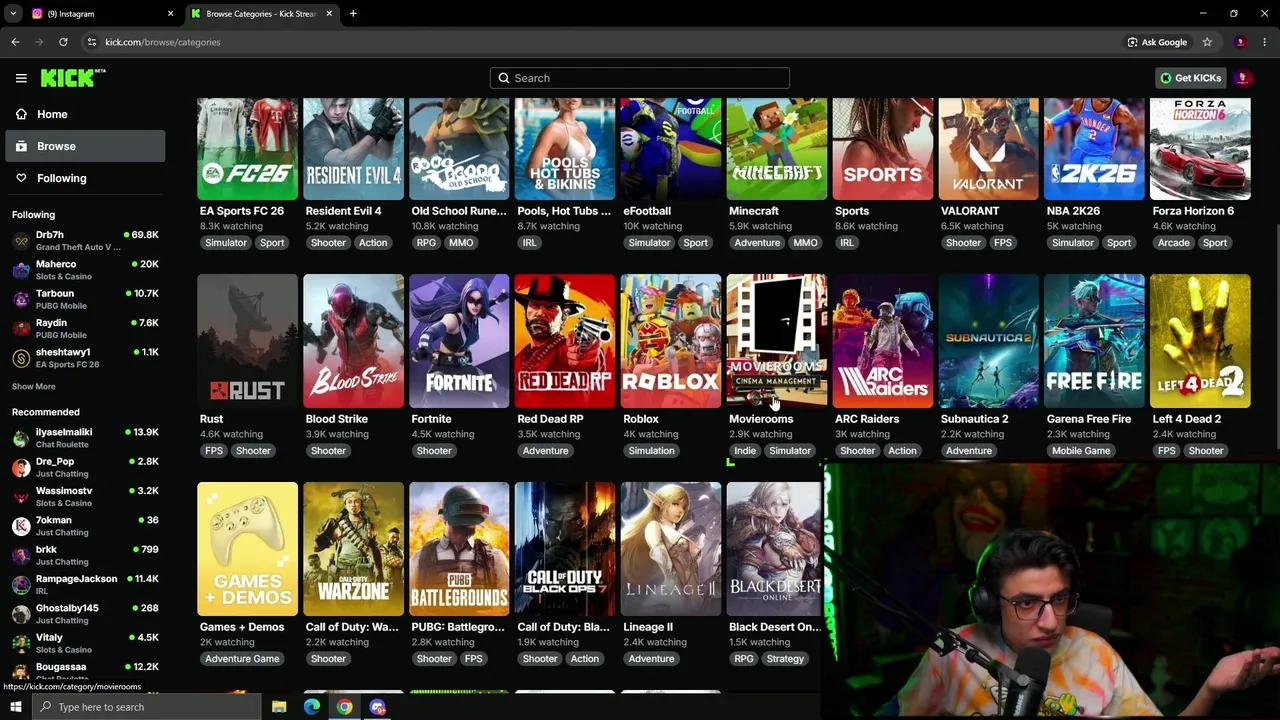Select the Mobile Game tag under Garena Free Fire
Image resolution: width=1280 pixels, height=720 pixels.
(1081, 451)
